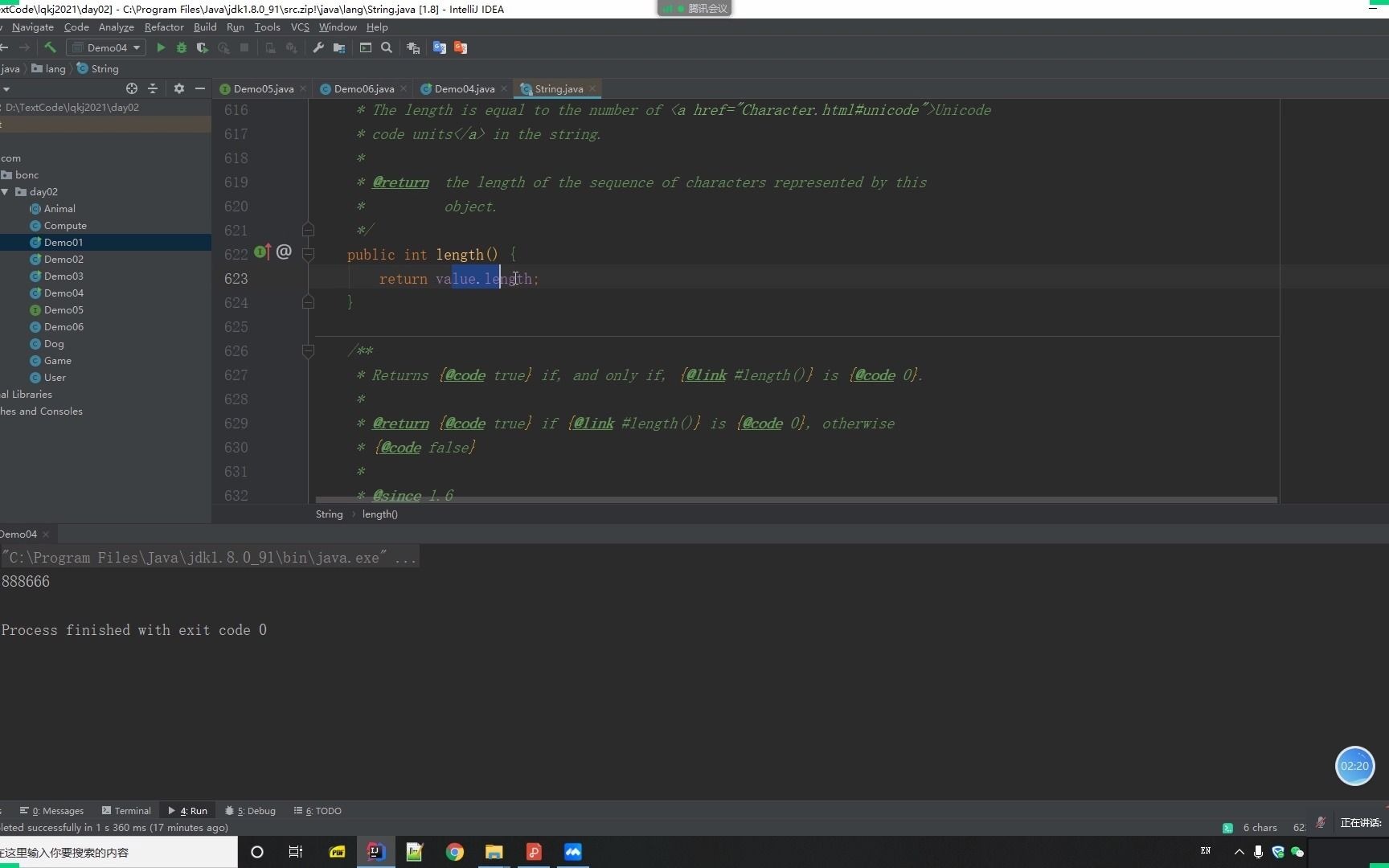Image resolution: width=1389 pixels, height=868 pixels.
Task: Click the fold end marker at line 624
Action: (308, 302)
